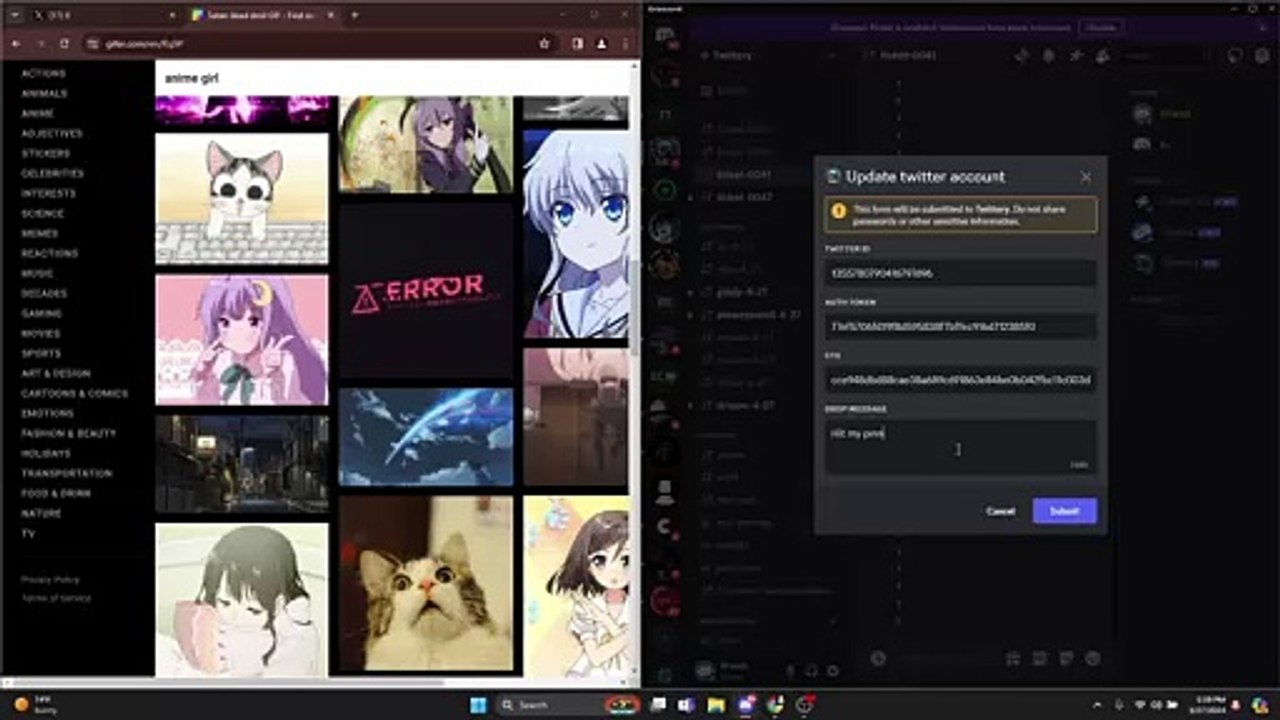Open the Discord inbox
The width and height of the screenshot is (1280, 720).
point(1236,56)
